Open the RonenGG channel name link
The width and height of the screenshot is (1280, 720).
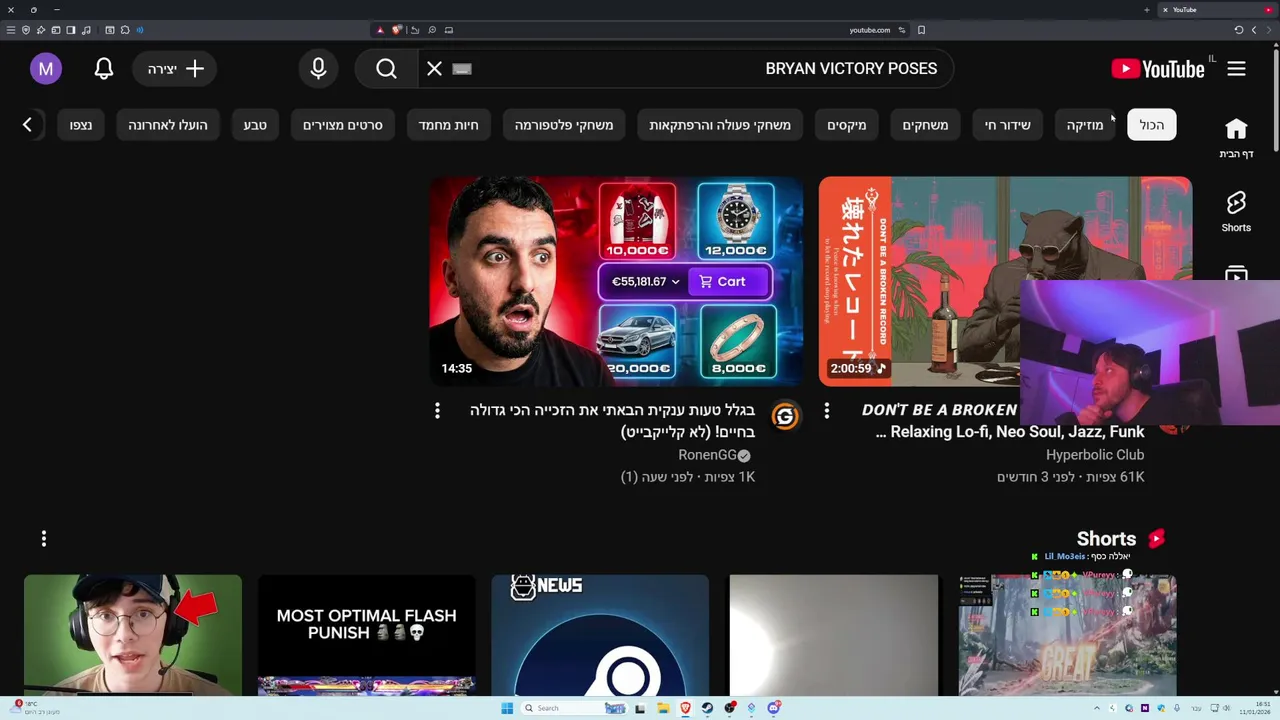click(707, 455)
